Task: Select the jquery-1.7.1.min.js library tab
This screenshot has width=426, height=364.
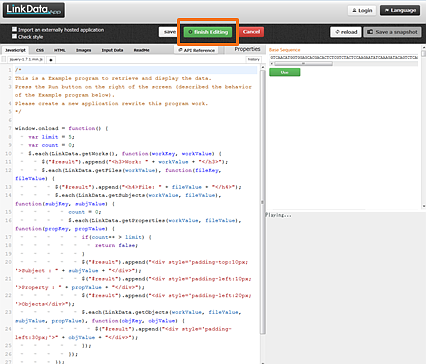Action: (26, 59)
